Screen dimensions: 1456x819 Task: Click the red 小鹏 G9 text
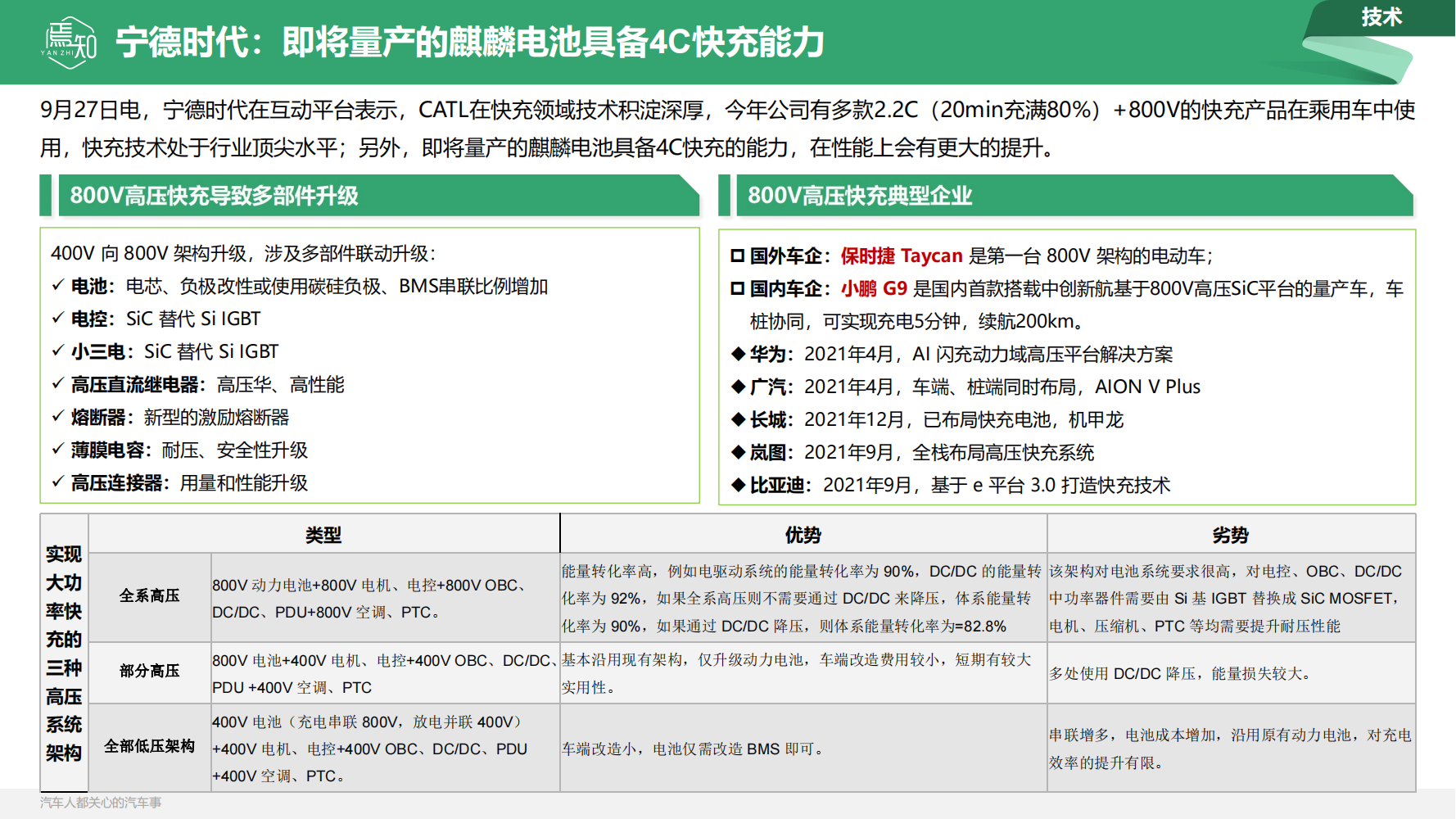click(x=874, y=288)
